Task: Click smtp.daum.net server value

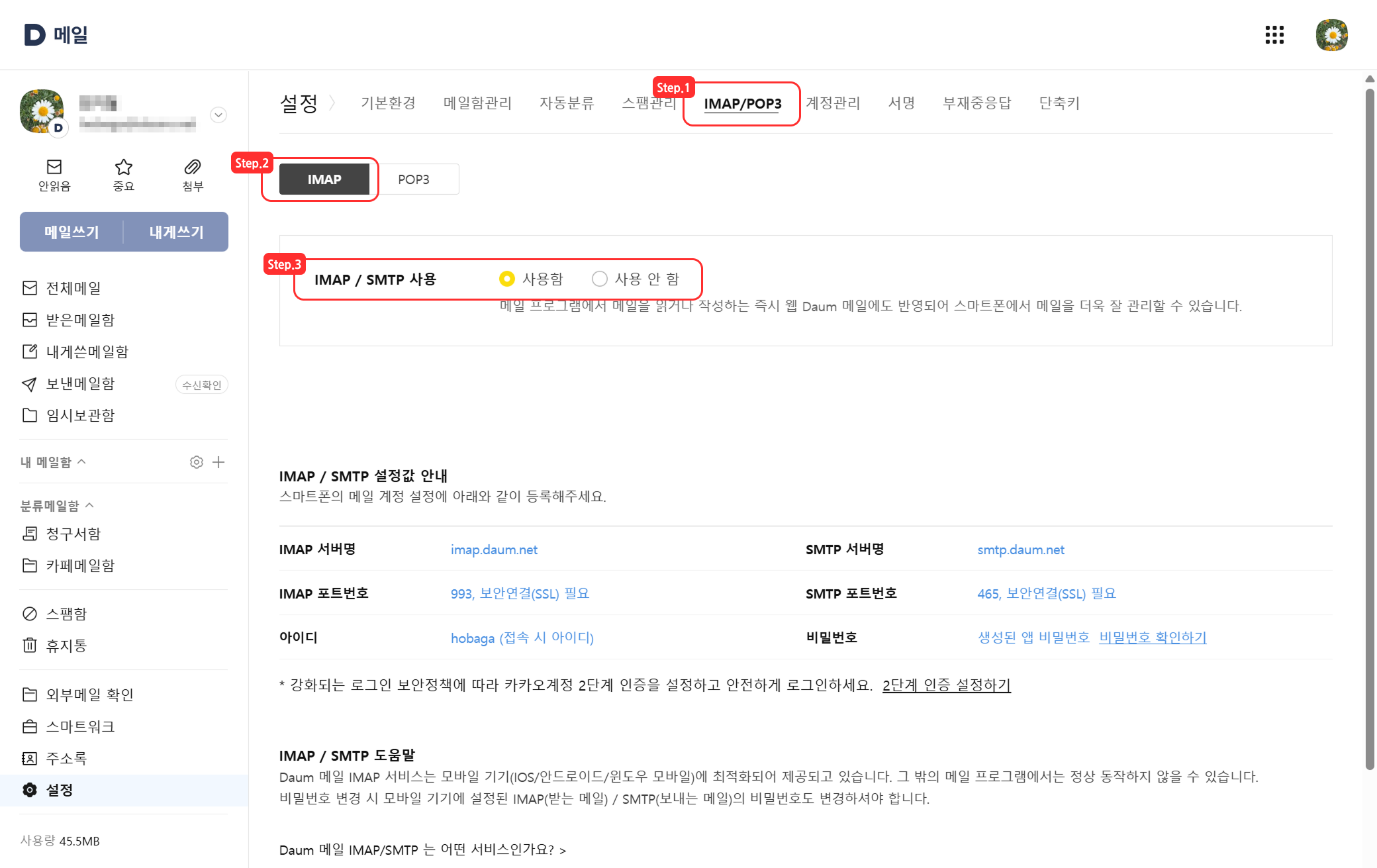Action: tap(1021, 550)
